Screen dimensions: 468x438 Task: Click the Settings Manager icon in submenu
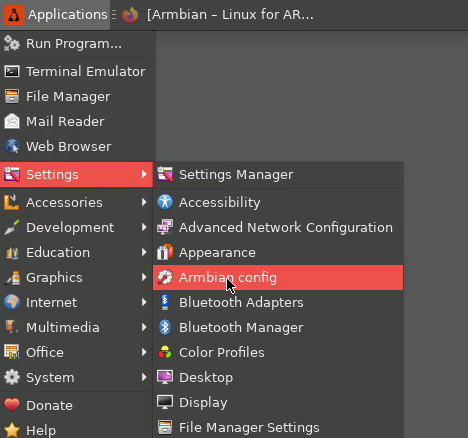pyautogui.click(x=165, y=174)
